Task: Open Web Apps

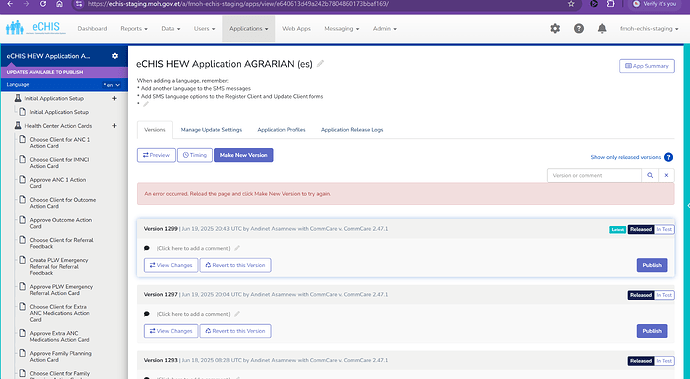Action: pos(296,29)
